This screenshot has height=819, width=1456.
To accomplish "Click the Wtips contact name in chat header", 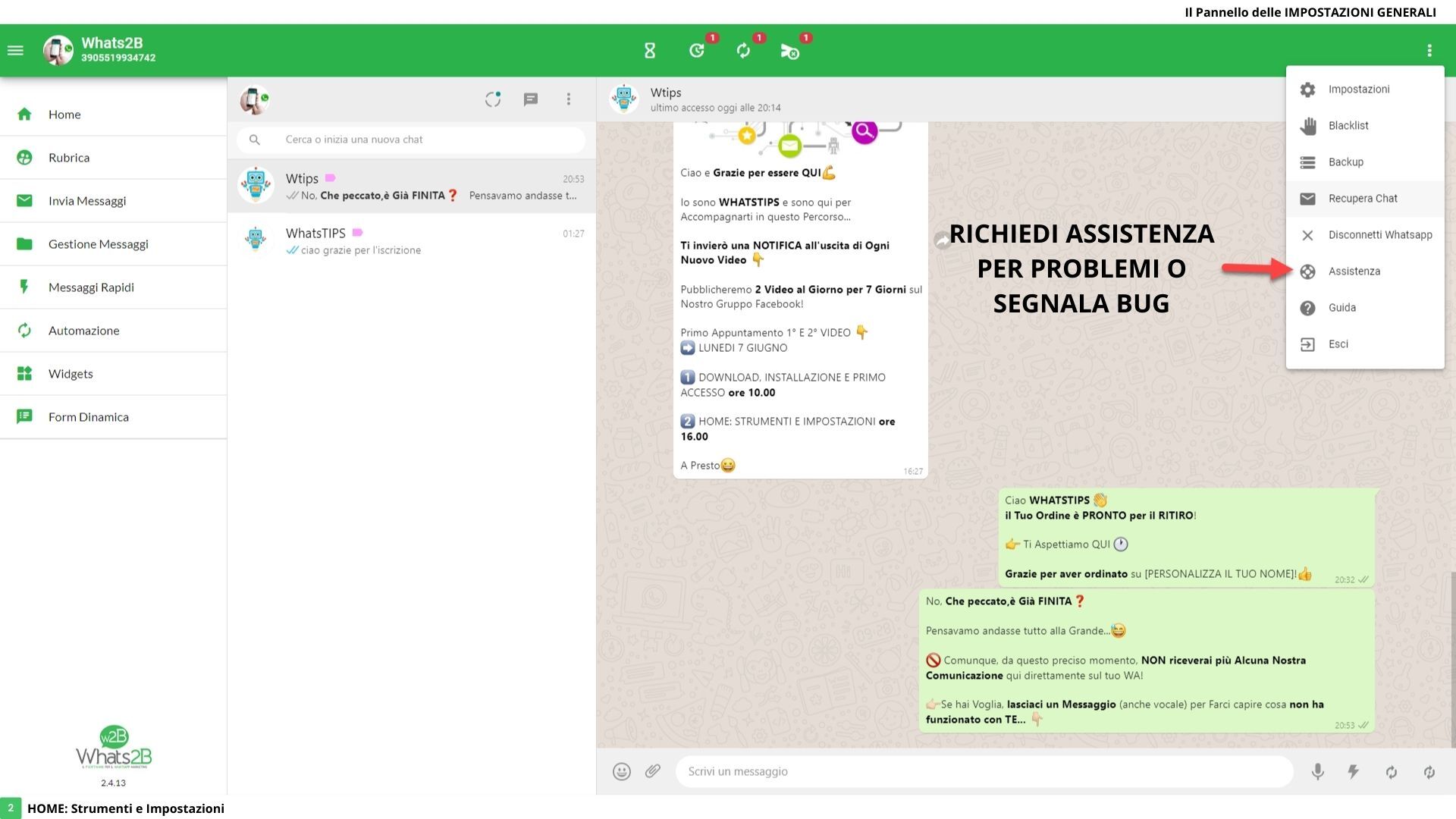I will 666,93.
